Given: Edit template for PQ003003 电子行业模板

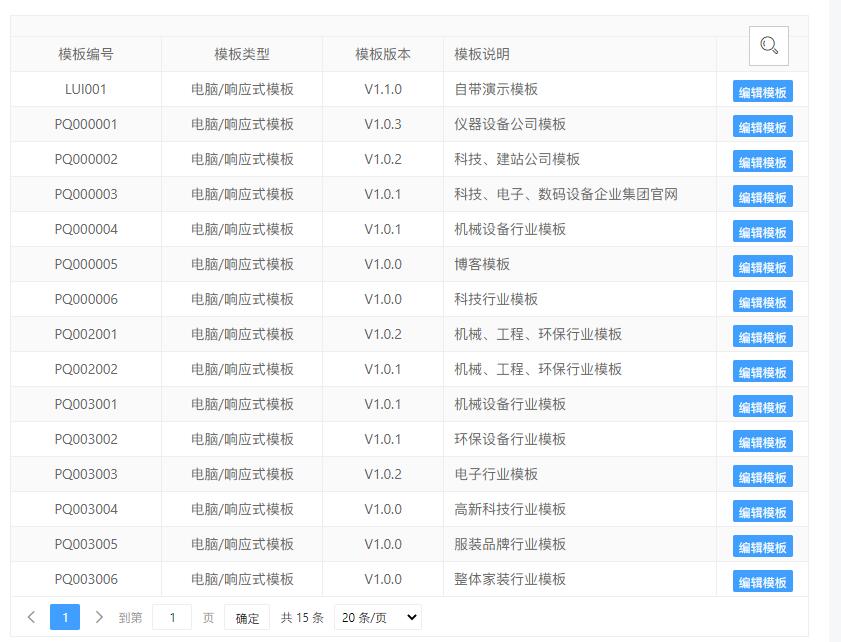Looking at the screenshot, I should coord(762,477).
